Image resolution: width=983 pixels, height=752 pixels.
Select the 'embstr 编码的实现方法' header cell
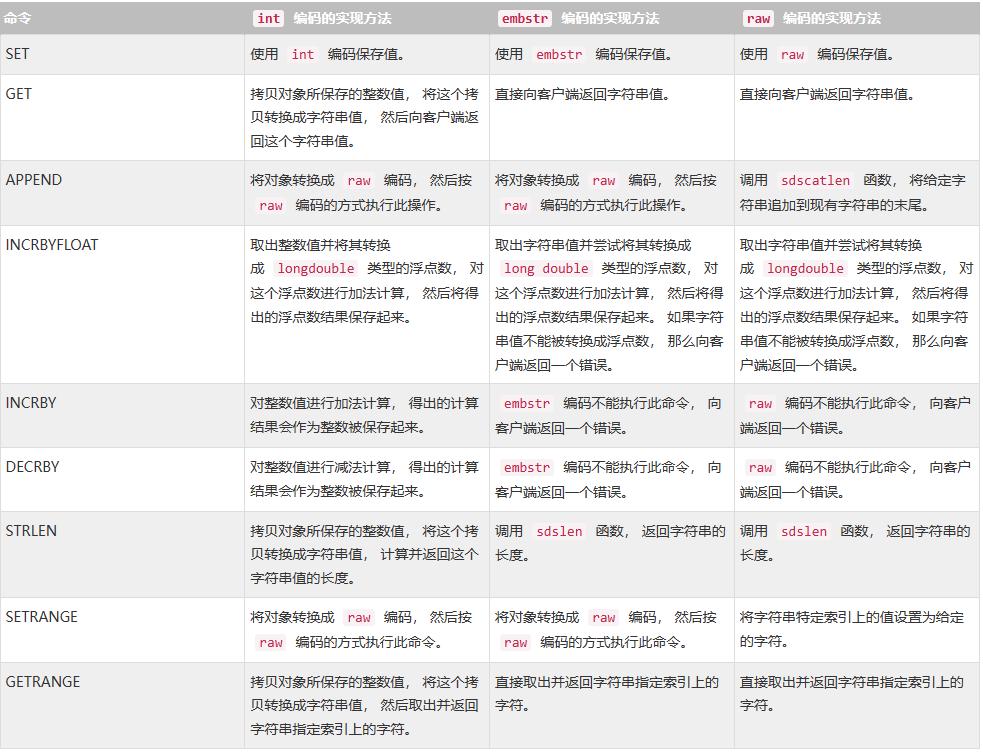612,18
